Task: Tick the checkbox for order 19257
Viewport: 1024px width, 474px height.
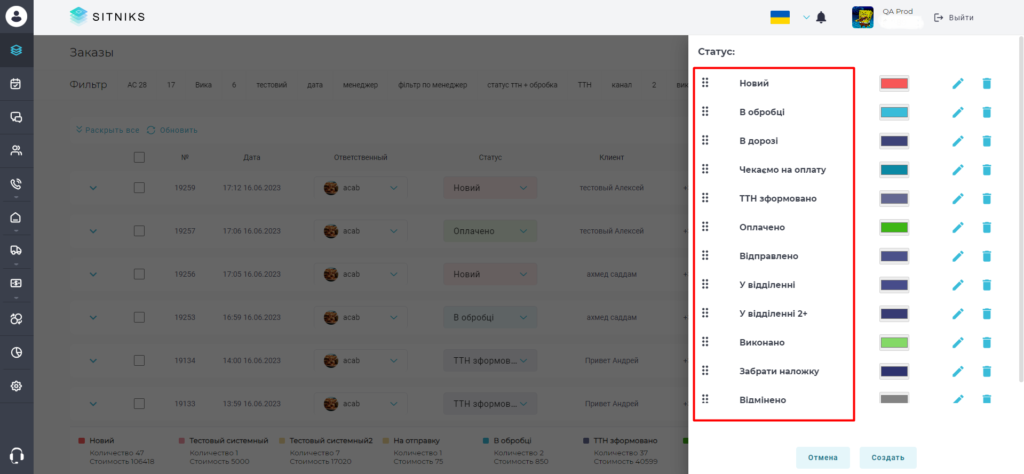Action: click(139, 230)
